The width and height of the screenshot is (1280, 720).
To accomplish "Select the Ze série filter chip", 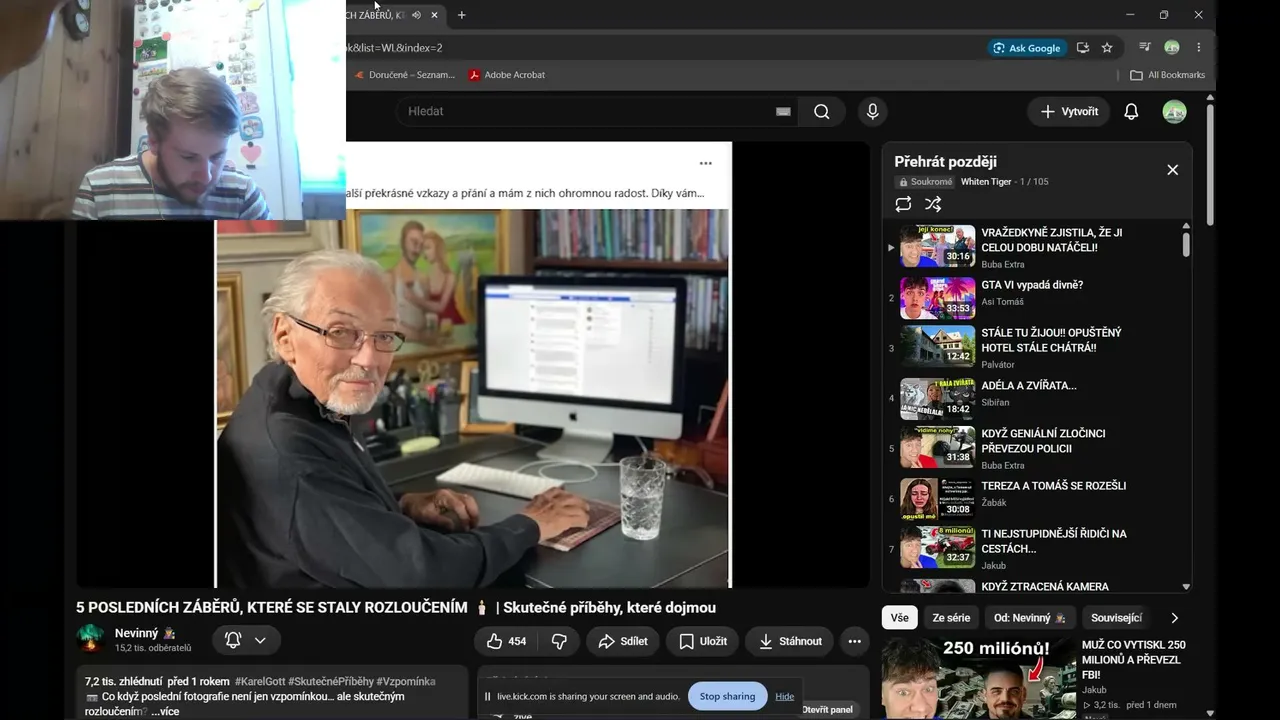I will (951, 618).
